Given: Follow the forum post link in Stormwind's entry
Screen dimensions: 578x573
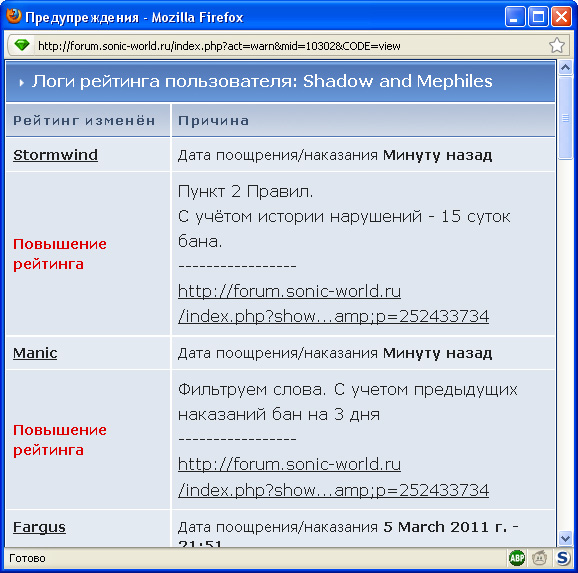Looking at the screenshot, I should (333, 304).
